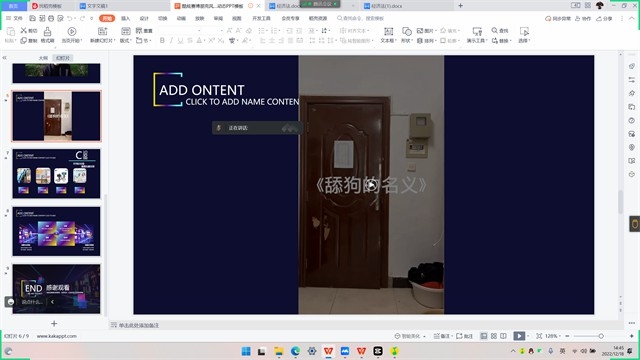Open Microsoft Edge from the taskbar
The width and height of the screenshot is (640, 360).
295,351
